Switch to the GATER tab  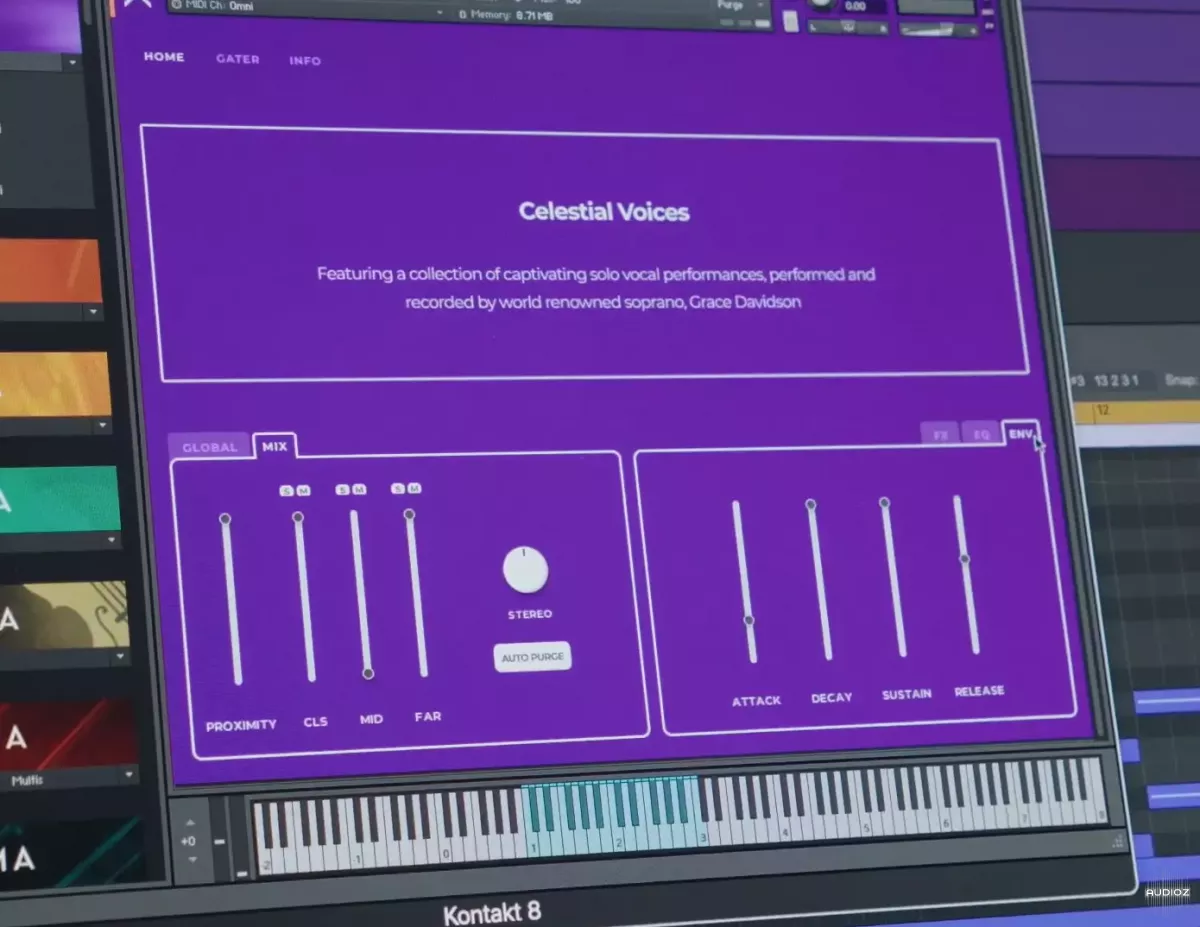coord(238,59)
